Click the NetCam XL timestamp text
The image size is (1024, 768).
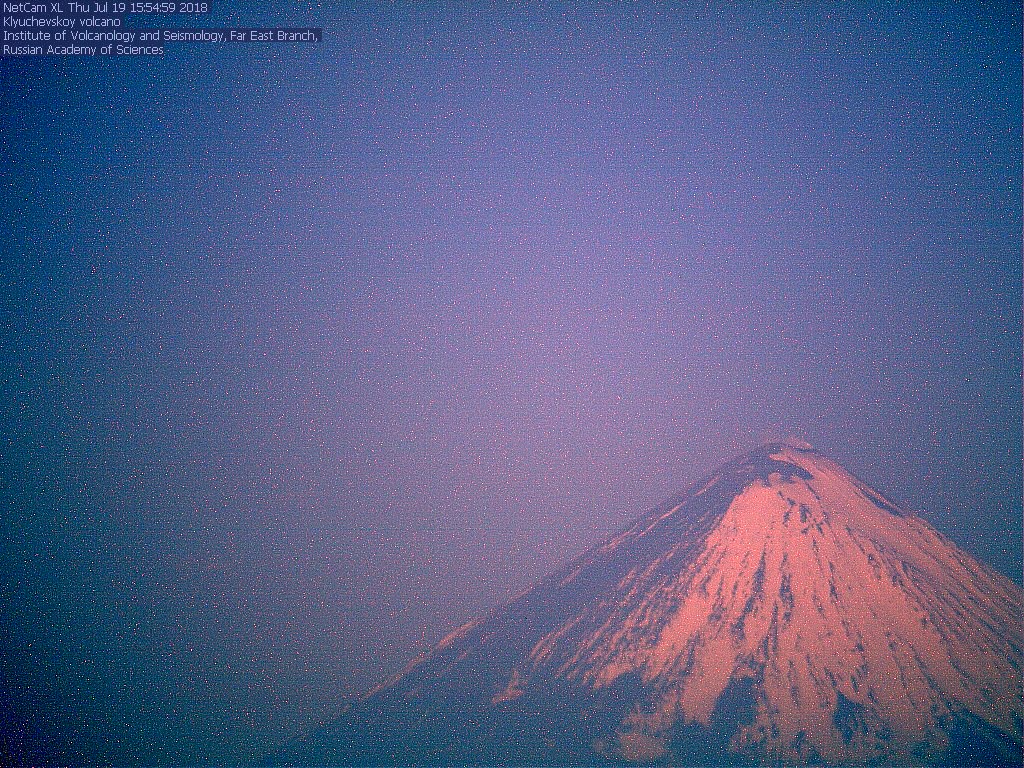[105, 8]
